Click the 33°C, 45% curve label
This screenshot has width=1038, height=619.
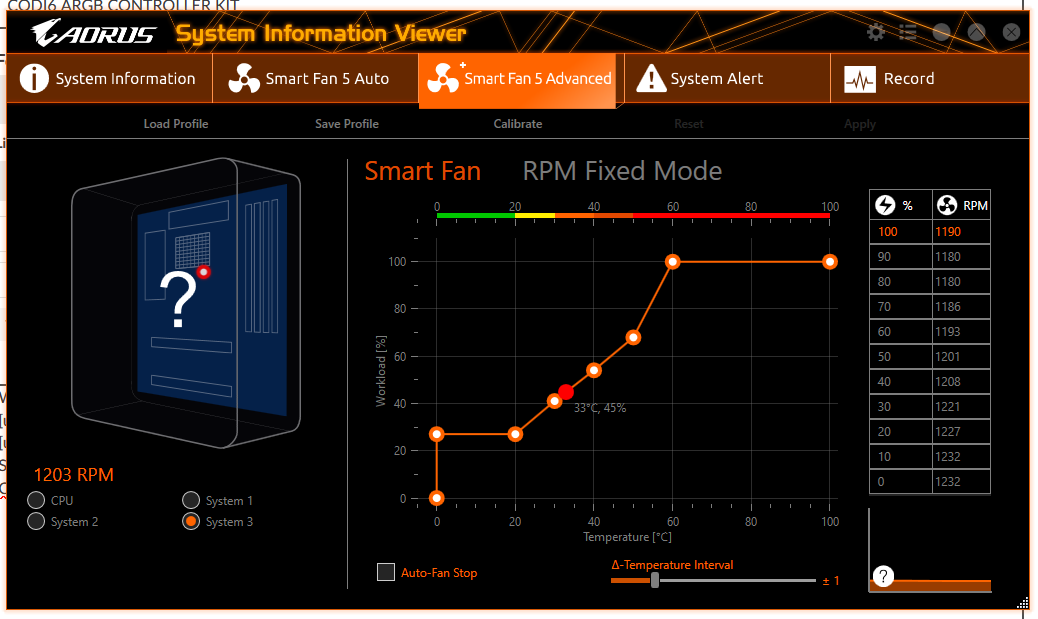pyautogui.click(x=600, y=408)
